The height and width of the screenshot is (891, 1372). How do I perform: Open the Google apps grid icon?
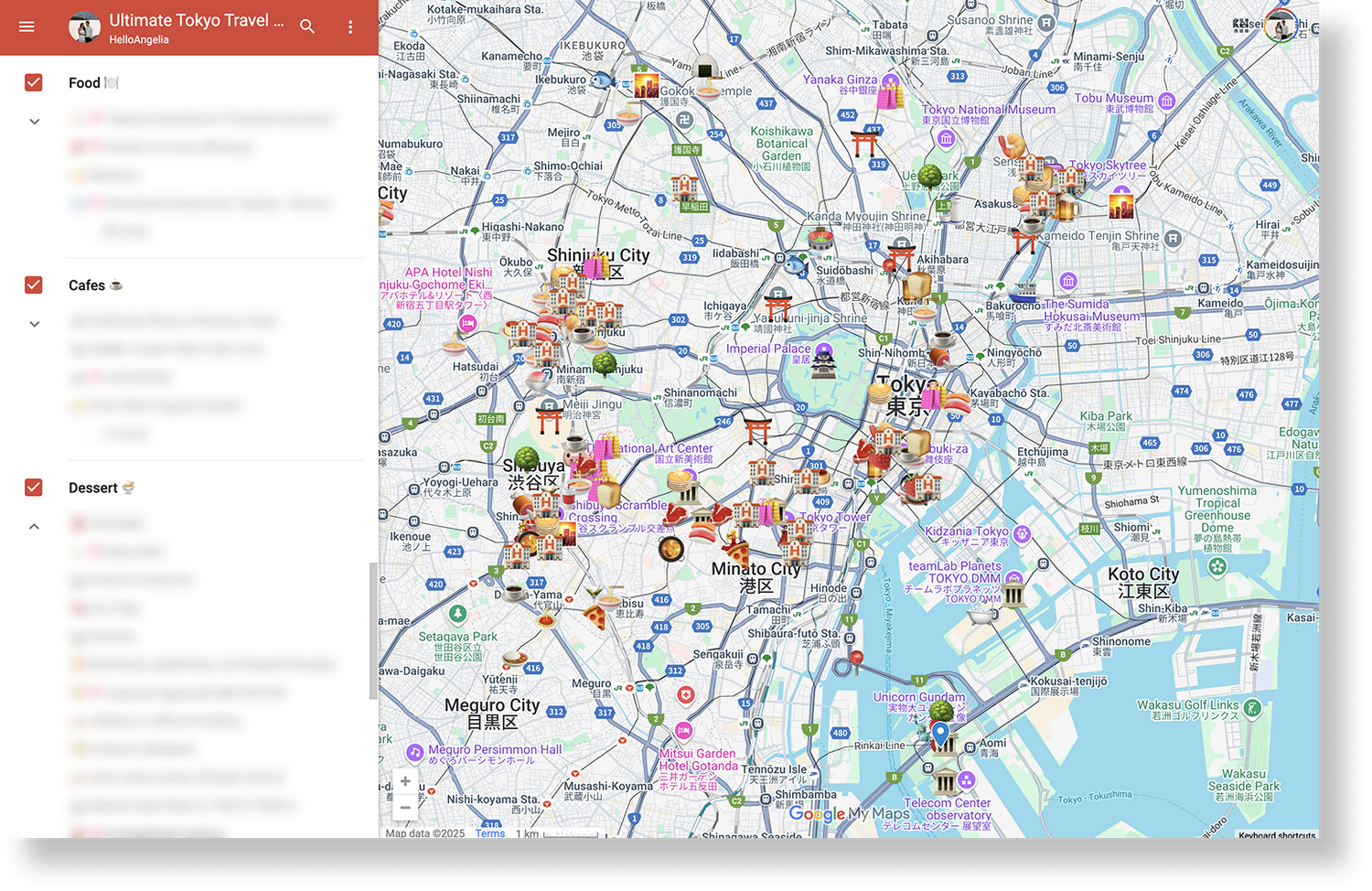click(x=1241, y=26)
